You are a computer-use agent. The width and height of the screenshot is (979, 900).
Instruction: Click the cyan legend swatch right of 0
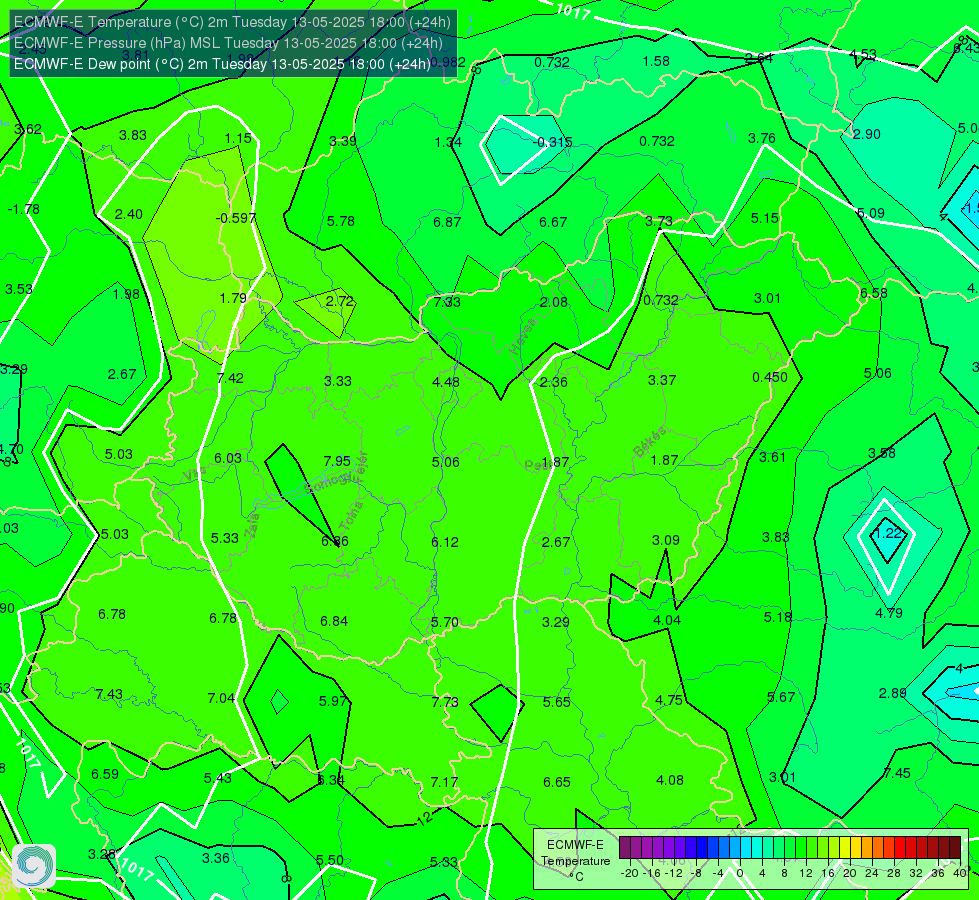745,848
